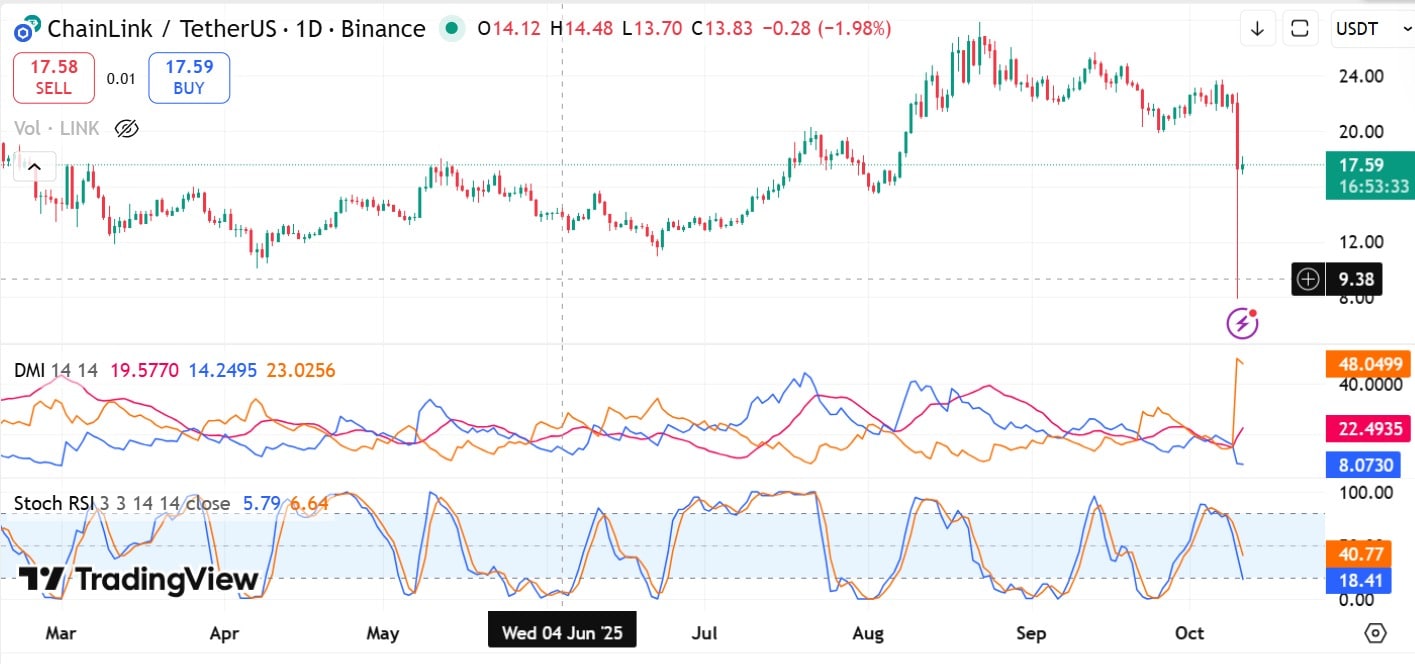This screenshot has height=664, width=1415.
Task: Click the 17.59 BUY button
Action: click(x=189, y=77)
